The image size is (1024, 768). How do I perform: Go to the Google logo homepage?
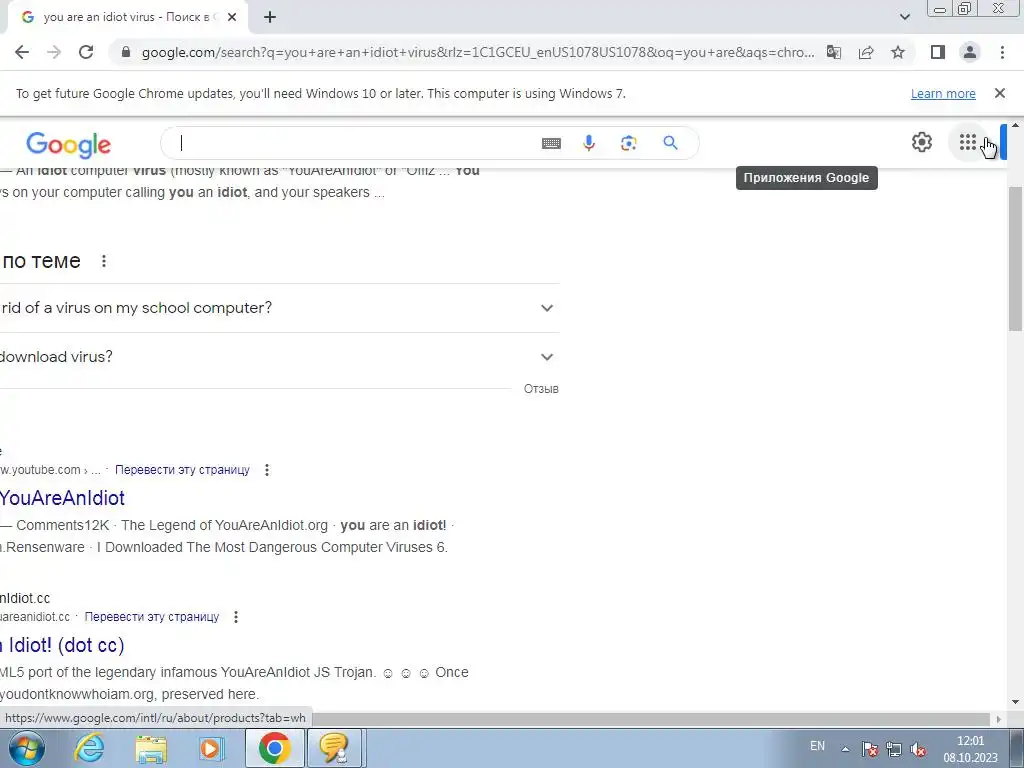[x=69, y=144]
